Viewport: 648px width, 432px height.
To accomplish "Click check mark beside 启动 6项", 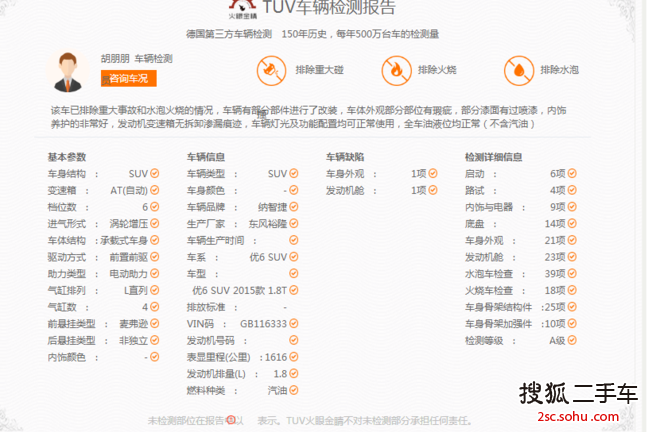I will tap(572, 173).
